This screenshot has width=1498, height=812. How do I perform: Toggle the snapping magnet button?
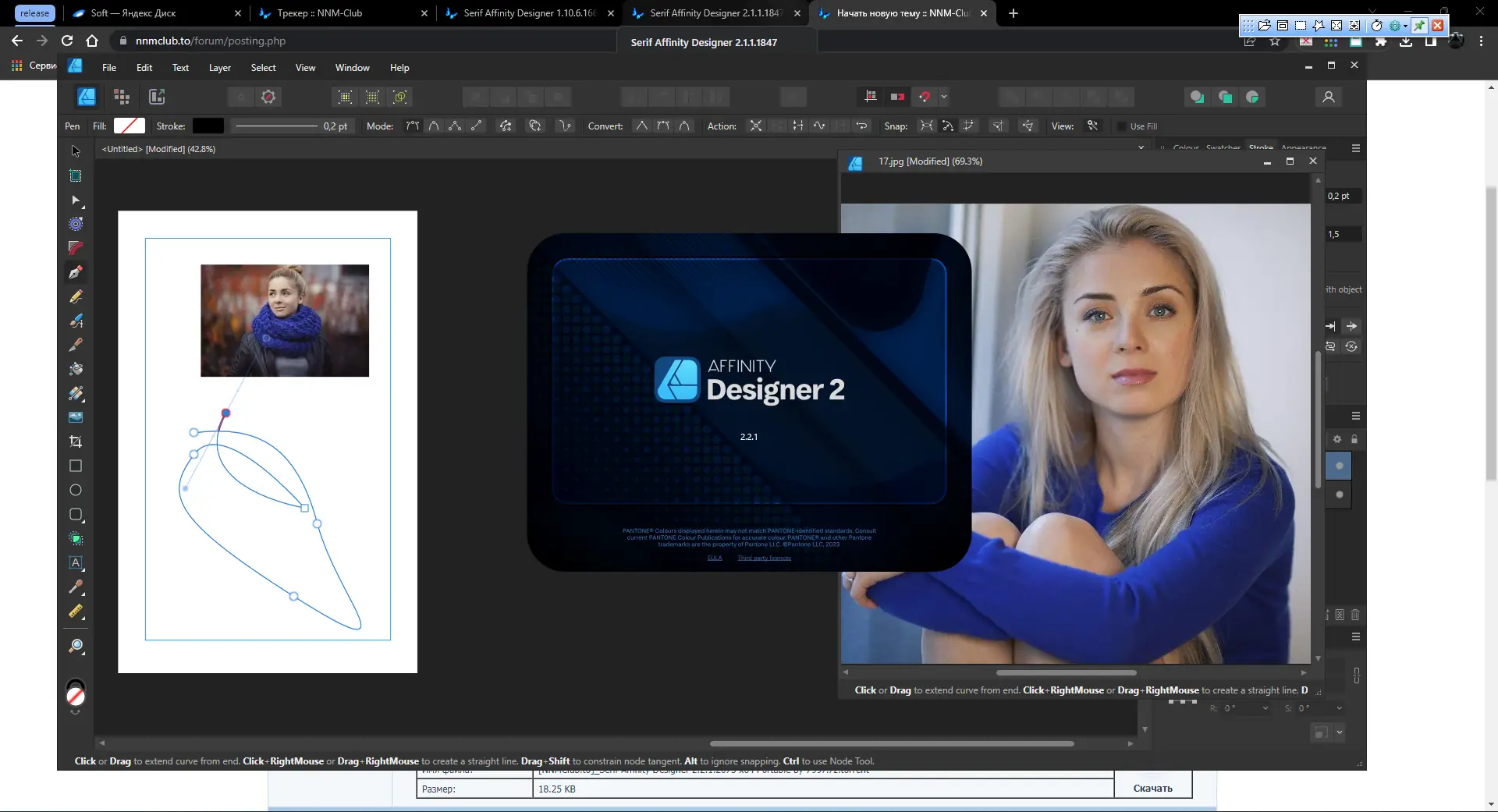click(x=925, y=97)
